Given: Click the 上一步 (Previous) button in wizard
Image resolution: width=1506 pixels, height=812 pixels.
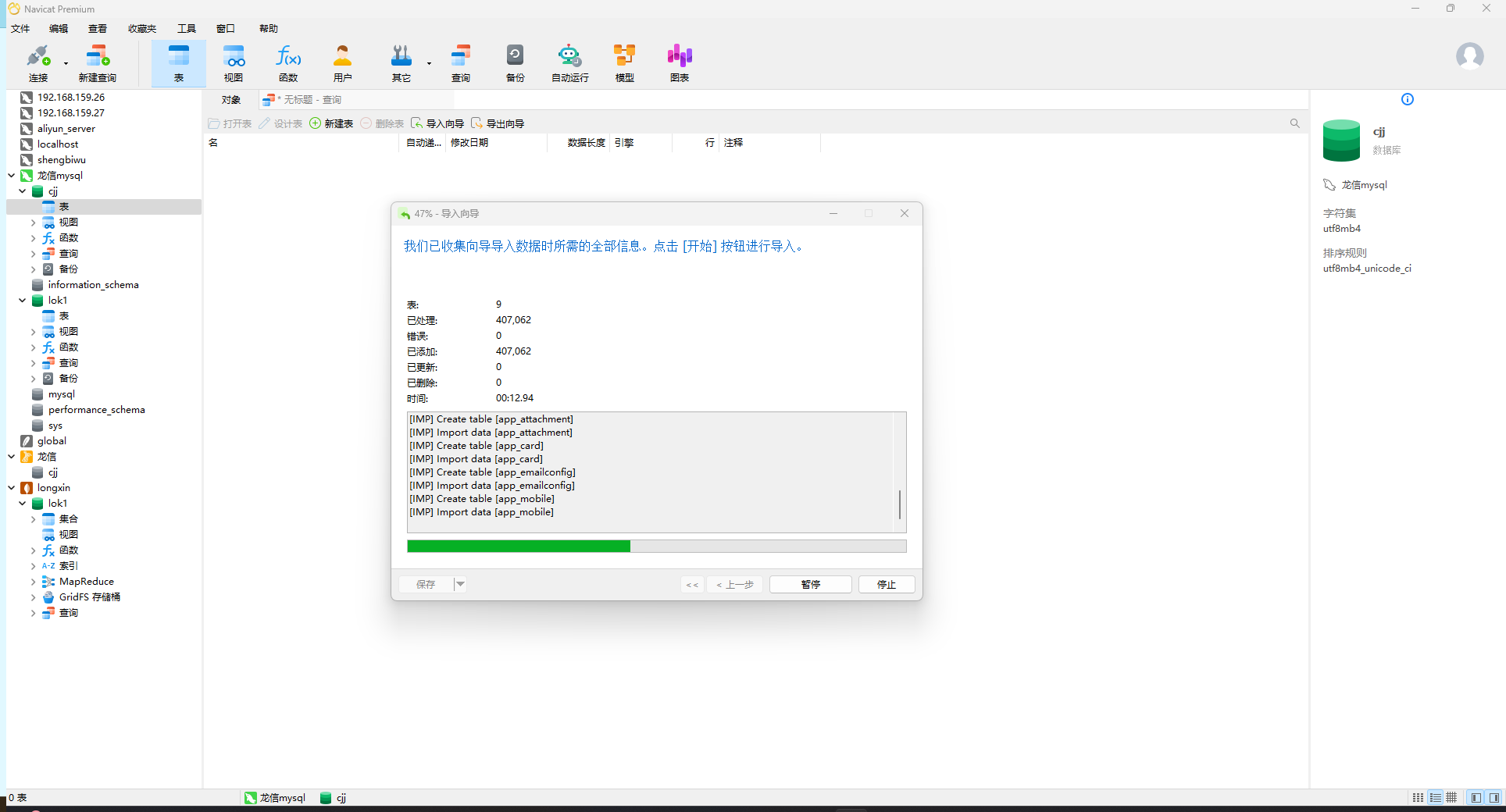Looking at the screenshot, I should (735, 584).
